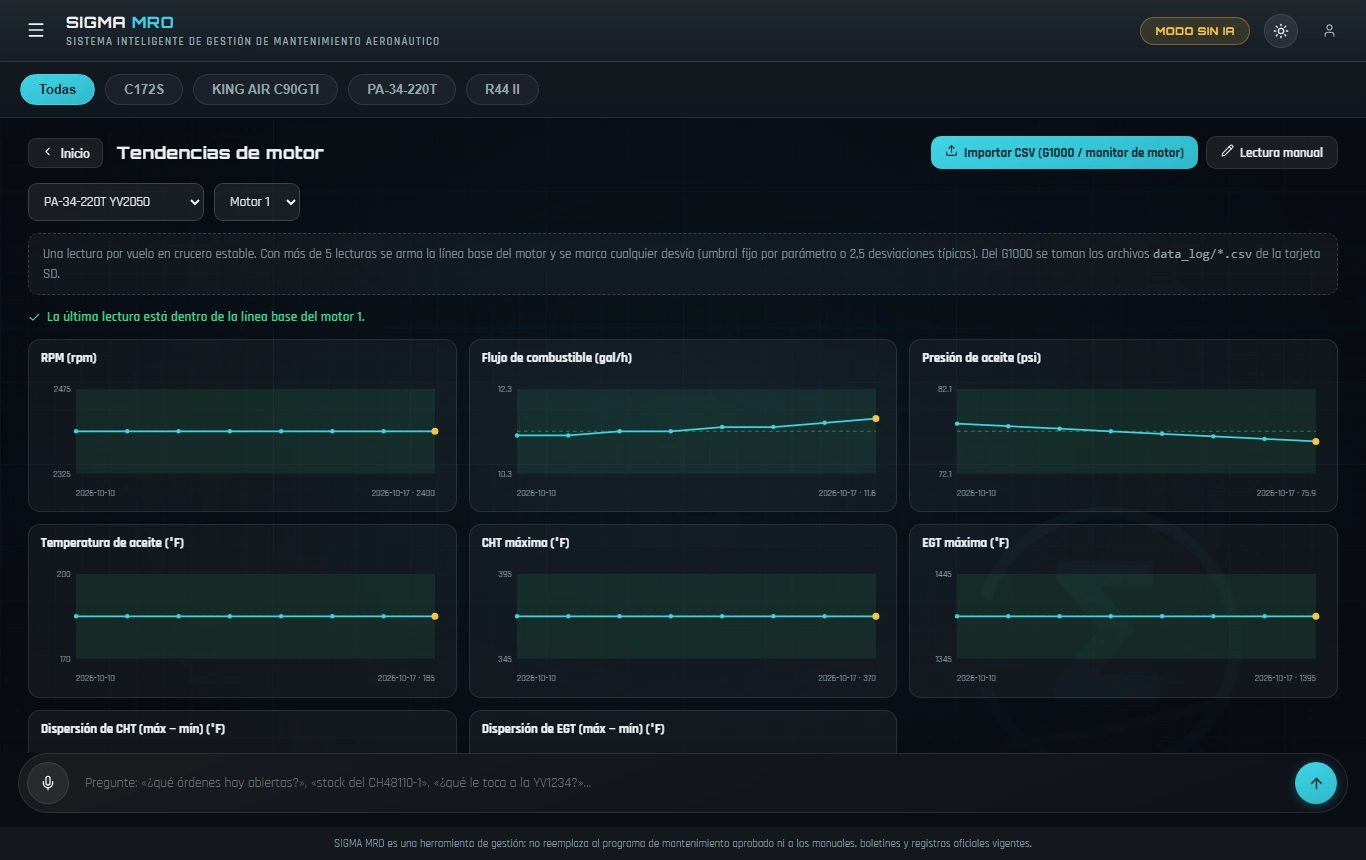The width and height of the screenshot is (1366, 860).
Task: Click the 2026-10-17 · 2400 RPM reading label
Action: click(x=403, y=493)
